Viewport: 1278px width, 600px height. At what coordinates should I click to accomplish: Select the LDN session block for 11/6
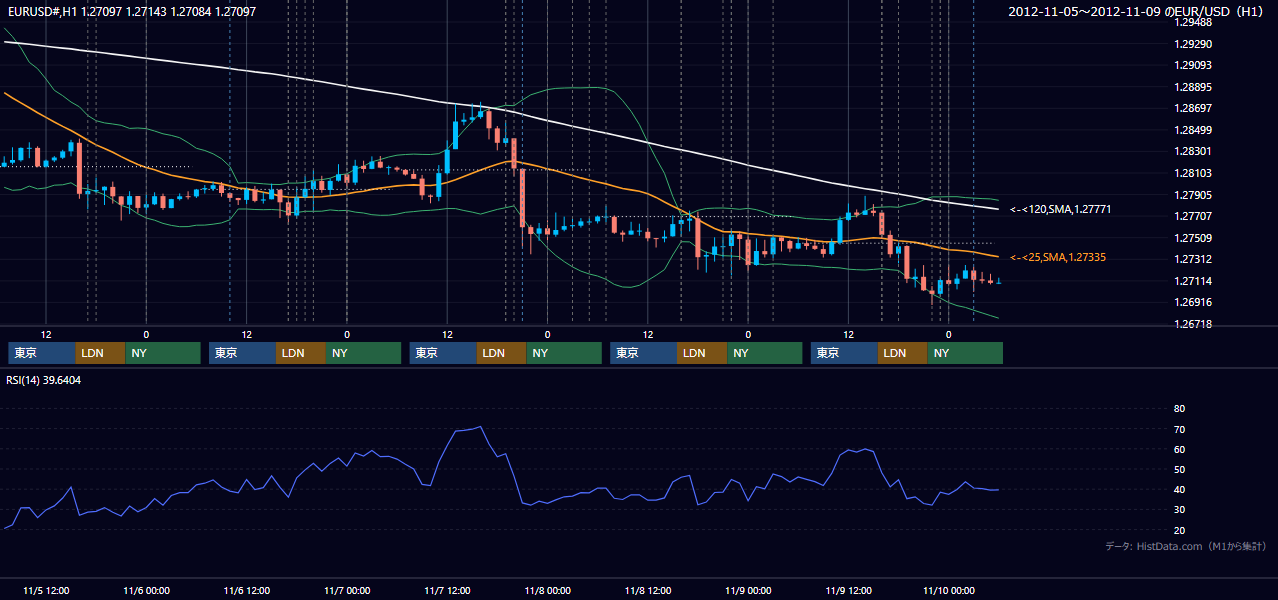pyautogui.click(x=301, y=353)
